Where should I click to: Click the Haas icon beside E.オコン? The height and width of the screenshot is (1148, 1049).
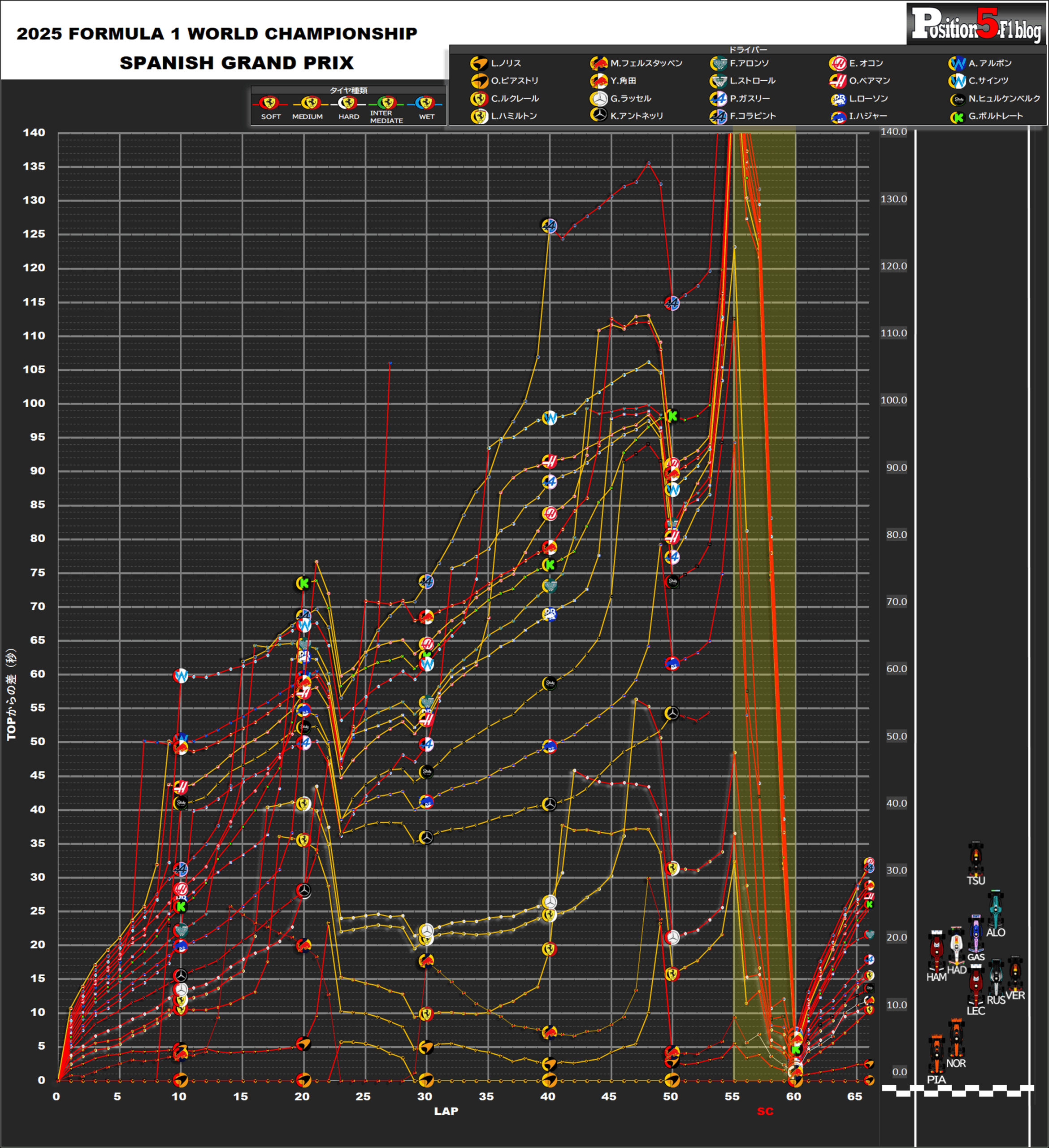[838, 63]
